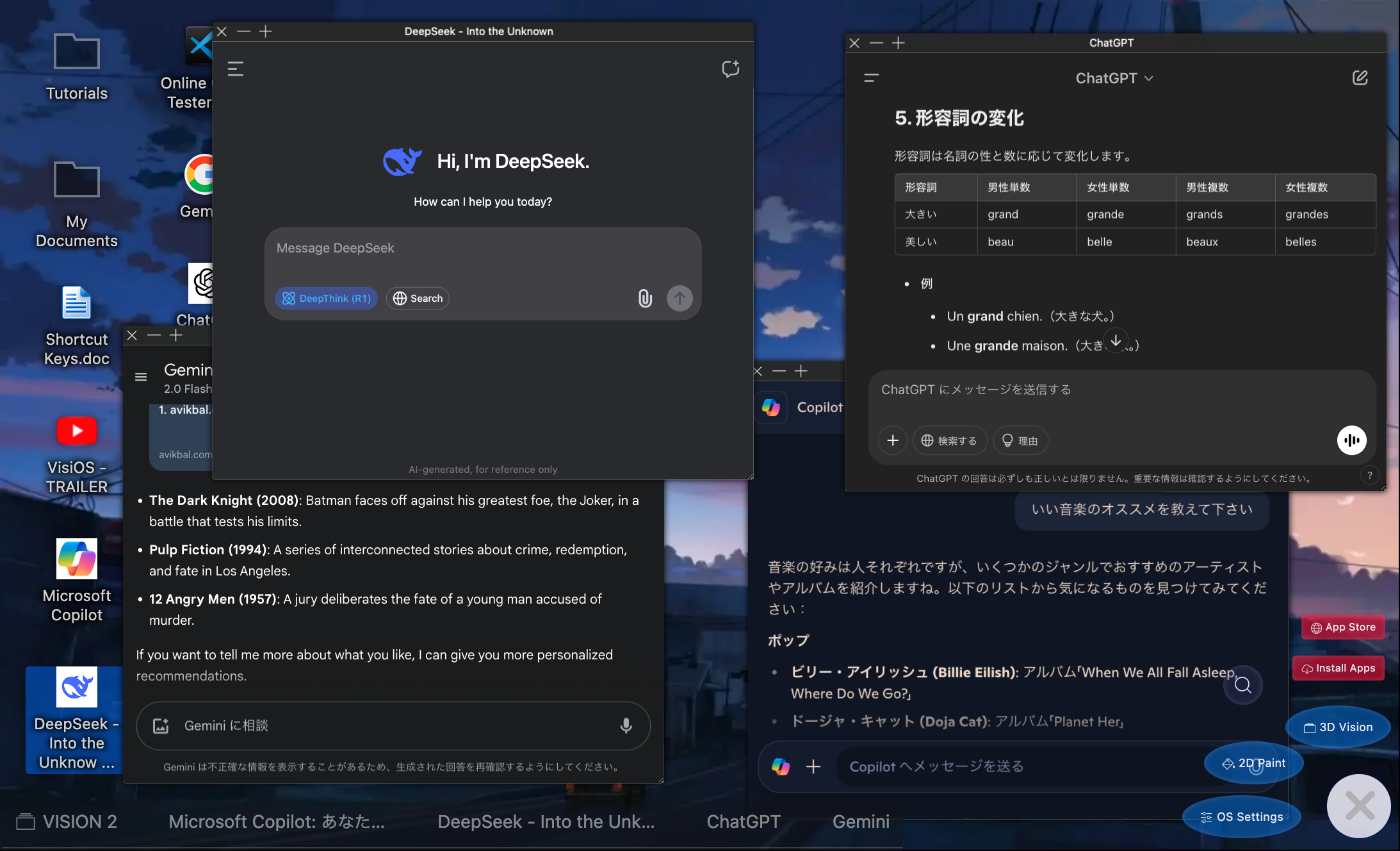The image size is (1400, 851).
Task: Click the DeepSeek send arrow button
Action: coord(680,299)
